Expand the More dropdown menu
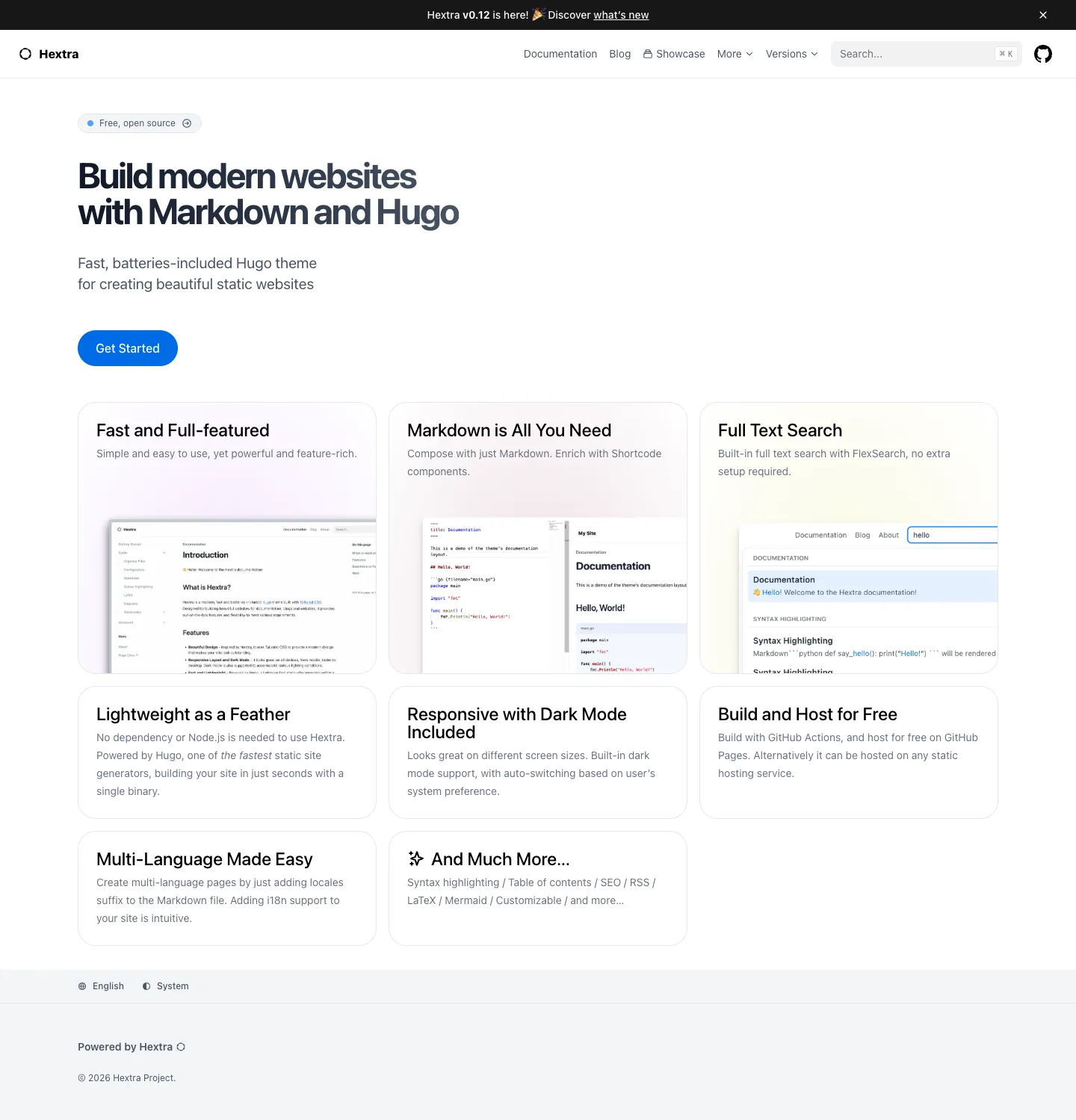This screenshot has width=1076, height=1120. pyautogui.click(x=735, y=54)
